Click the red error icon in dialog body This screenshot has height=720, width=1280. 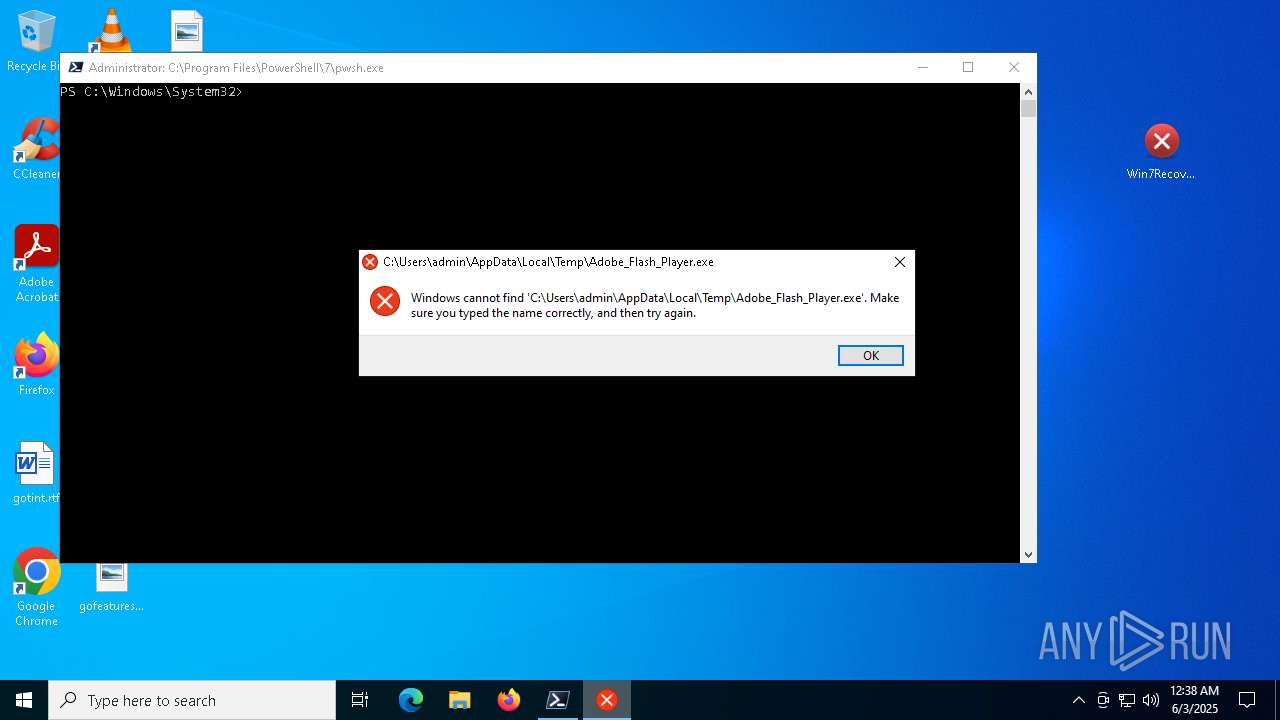(385, 301)
